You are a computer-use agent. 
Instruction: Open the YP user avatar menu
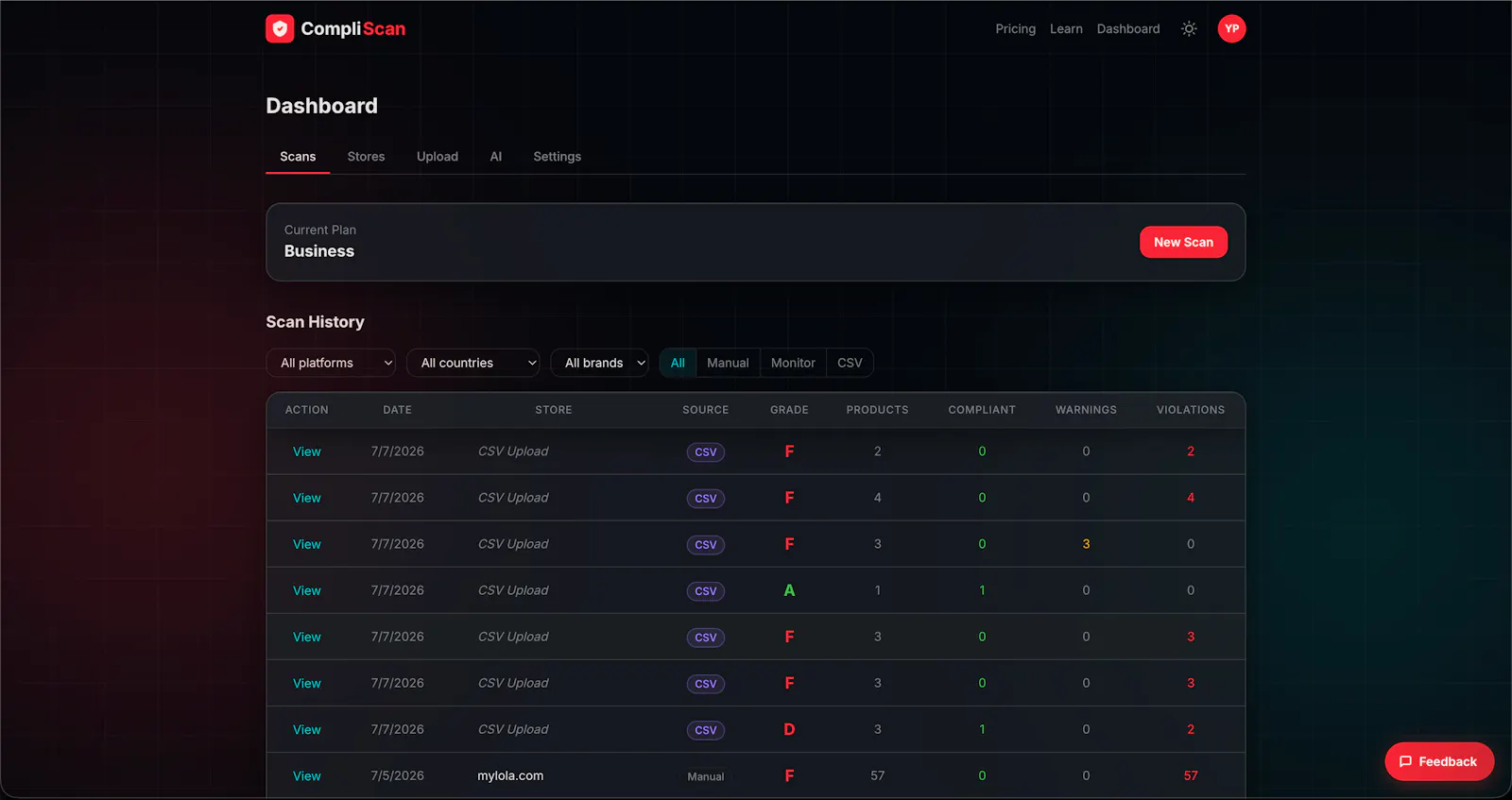click(x=1231, y=28)
